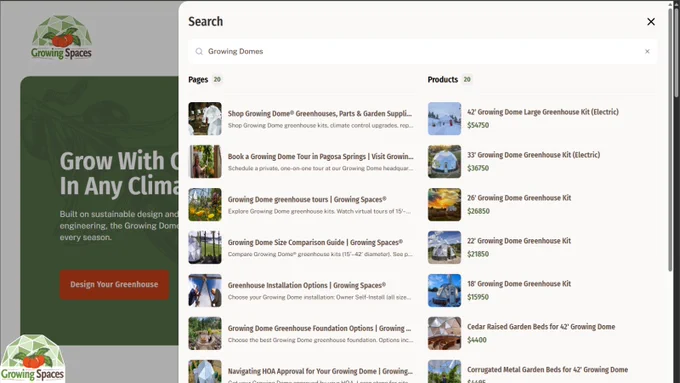Click the 42' dome kit product image

coord(444,118)
